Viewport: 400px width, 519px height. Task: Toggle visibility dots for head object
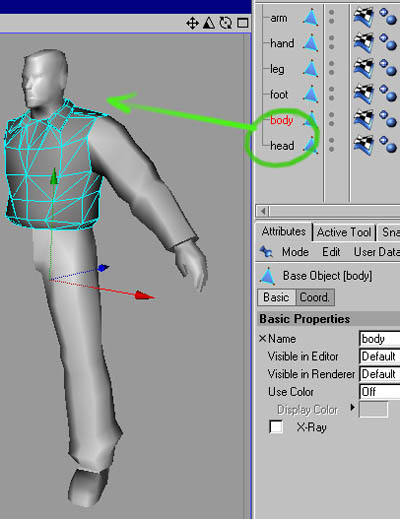click(331, 145)
